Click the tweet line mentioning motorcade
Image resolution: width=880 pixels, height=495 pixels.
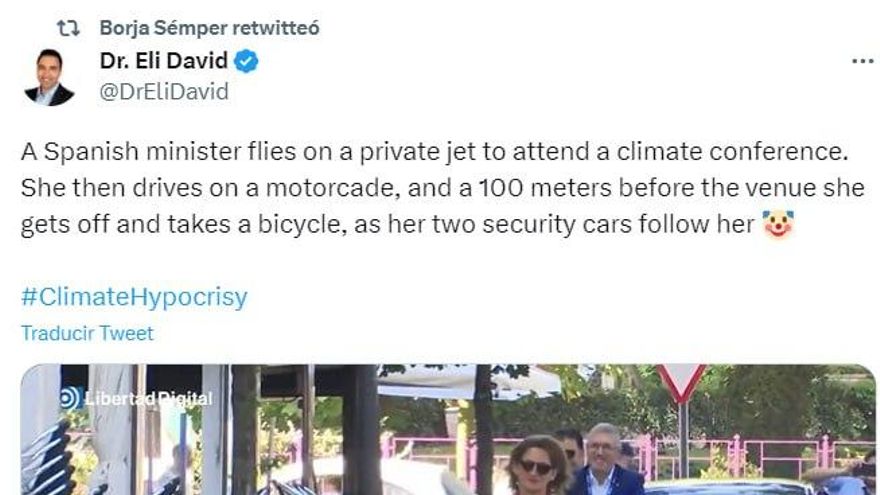442,189
